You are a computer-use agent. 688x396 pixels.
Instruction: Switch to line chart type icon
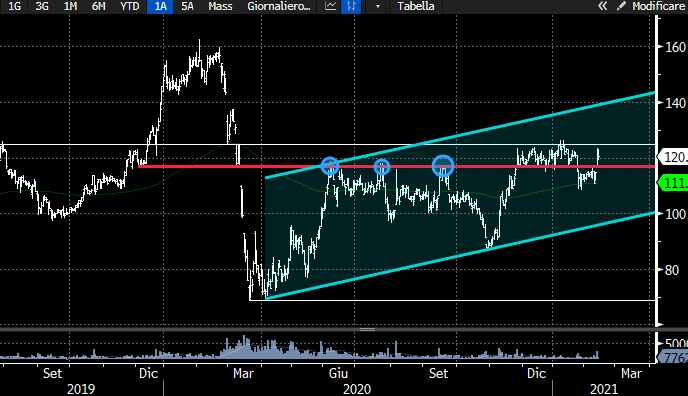330,6
